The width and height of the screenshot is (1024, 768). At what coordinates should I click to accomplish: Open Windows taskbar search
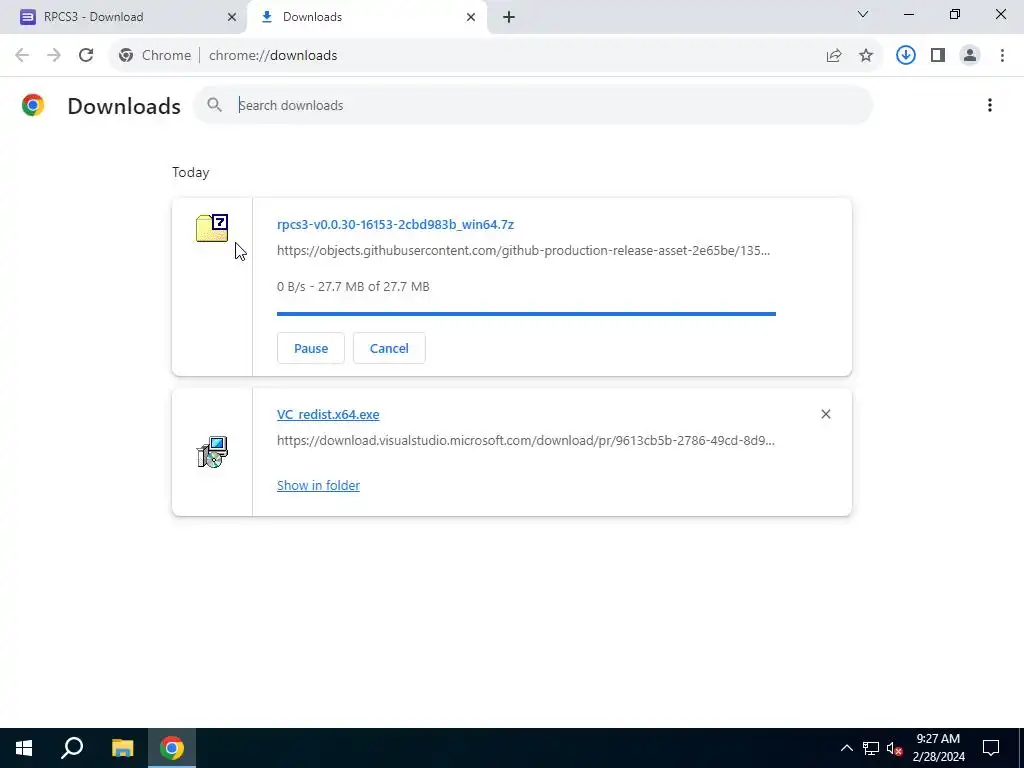pyautogui.click(x=72, y=748)
